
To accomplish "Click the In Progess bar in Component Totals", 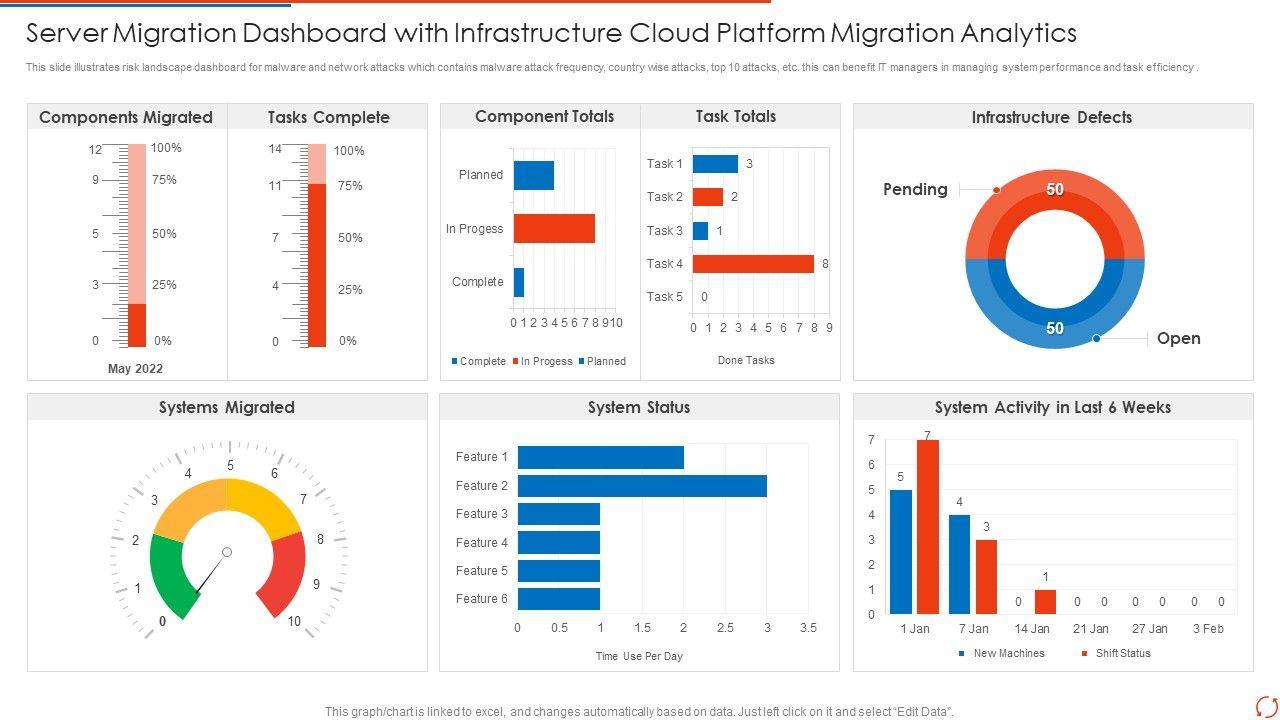I will 554,229.
